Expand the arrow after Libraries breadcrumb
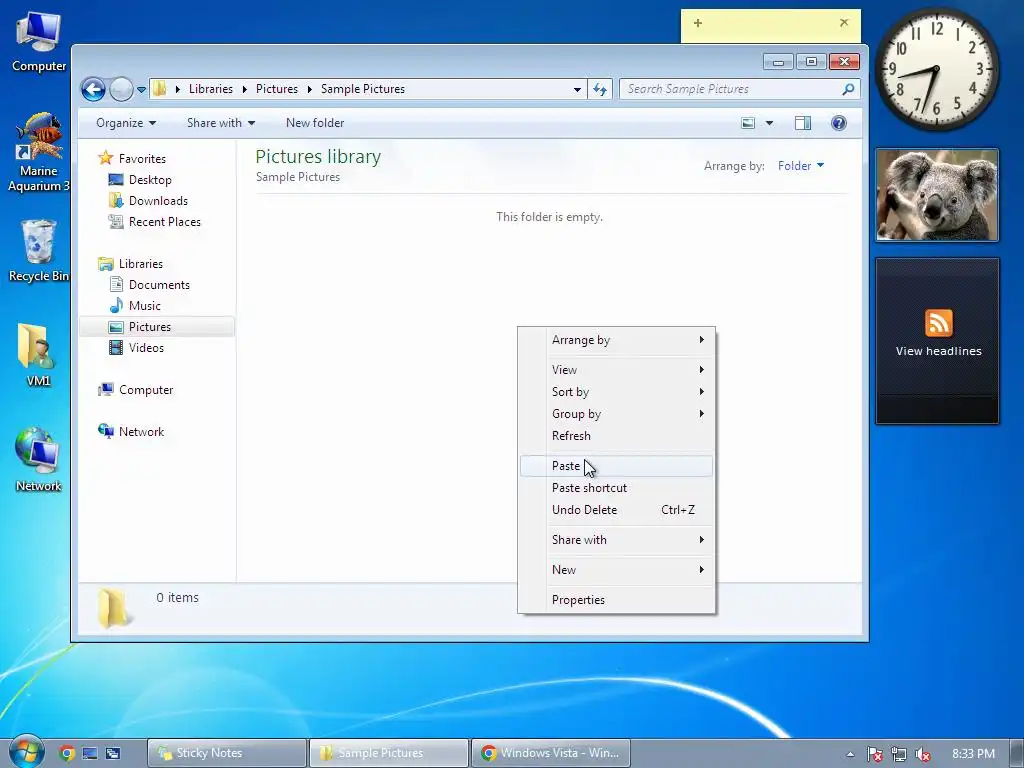 [x=244, y=89]
